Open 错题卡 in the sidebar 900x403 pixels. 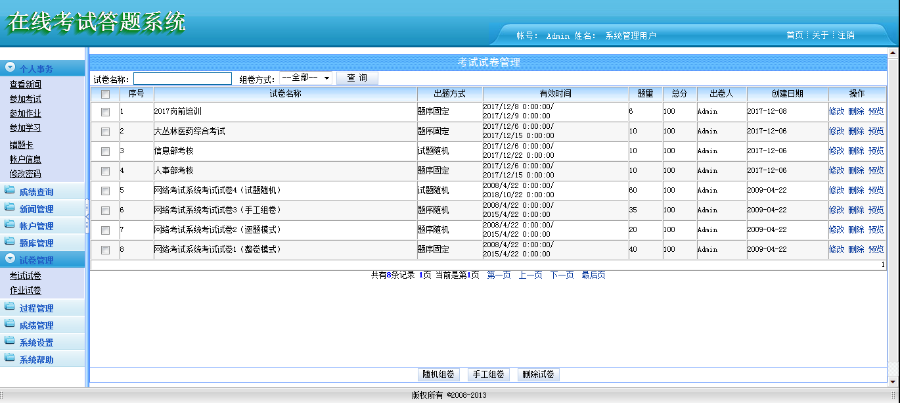[x=22, y=145]
